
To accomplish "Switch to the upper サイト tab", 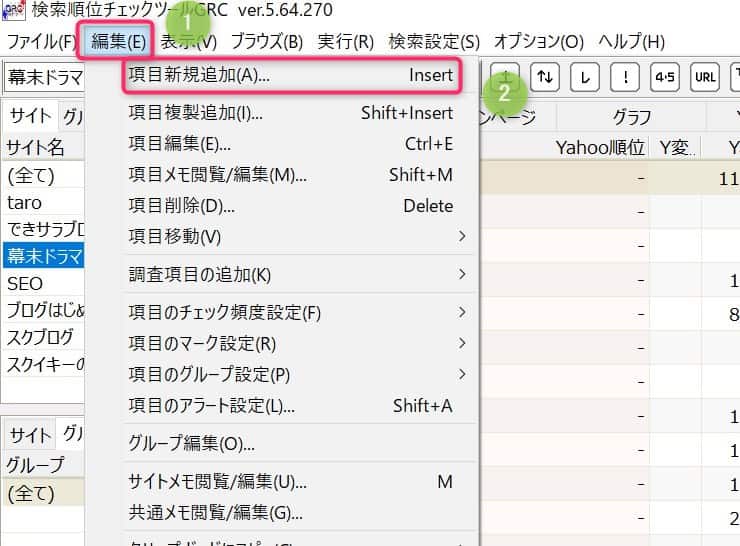I will click(30, 116).
